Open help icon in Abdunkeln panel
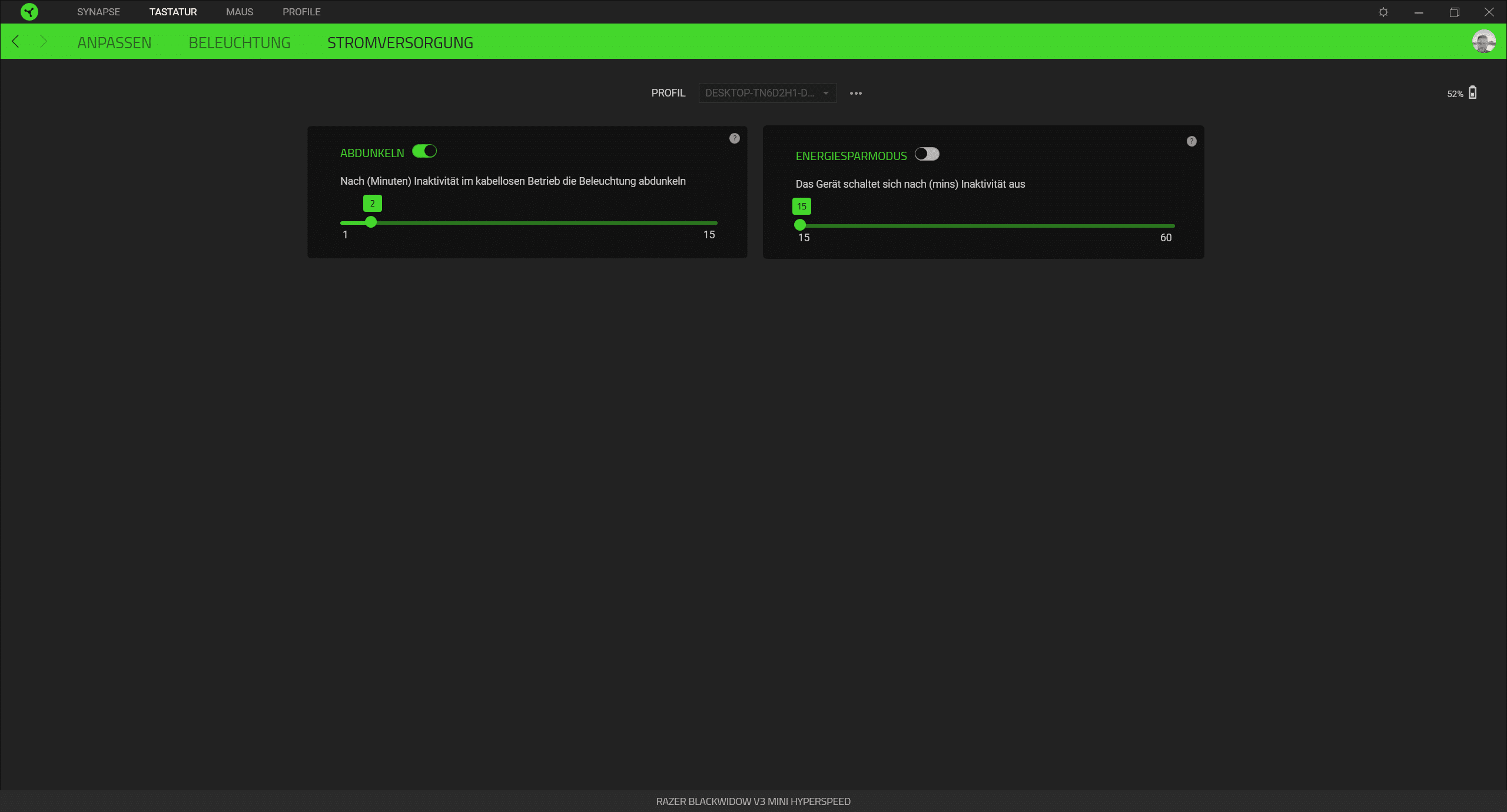The height and width of the screenshot is (812, 1507). 734,138
